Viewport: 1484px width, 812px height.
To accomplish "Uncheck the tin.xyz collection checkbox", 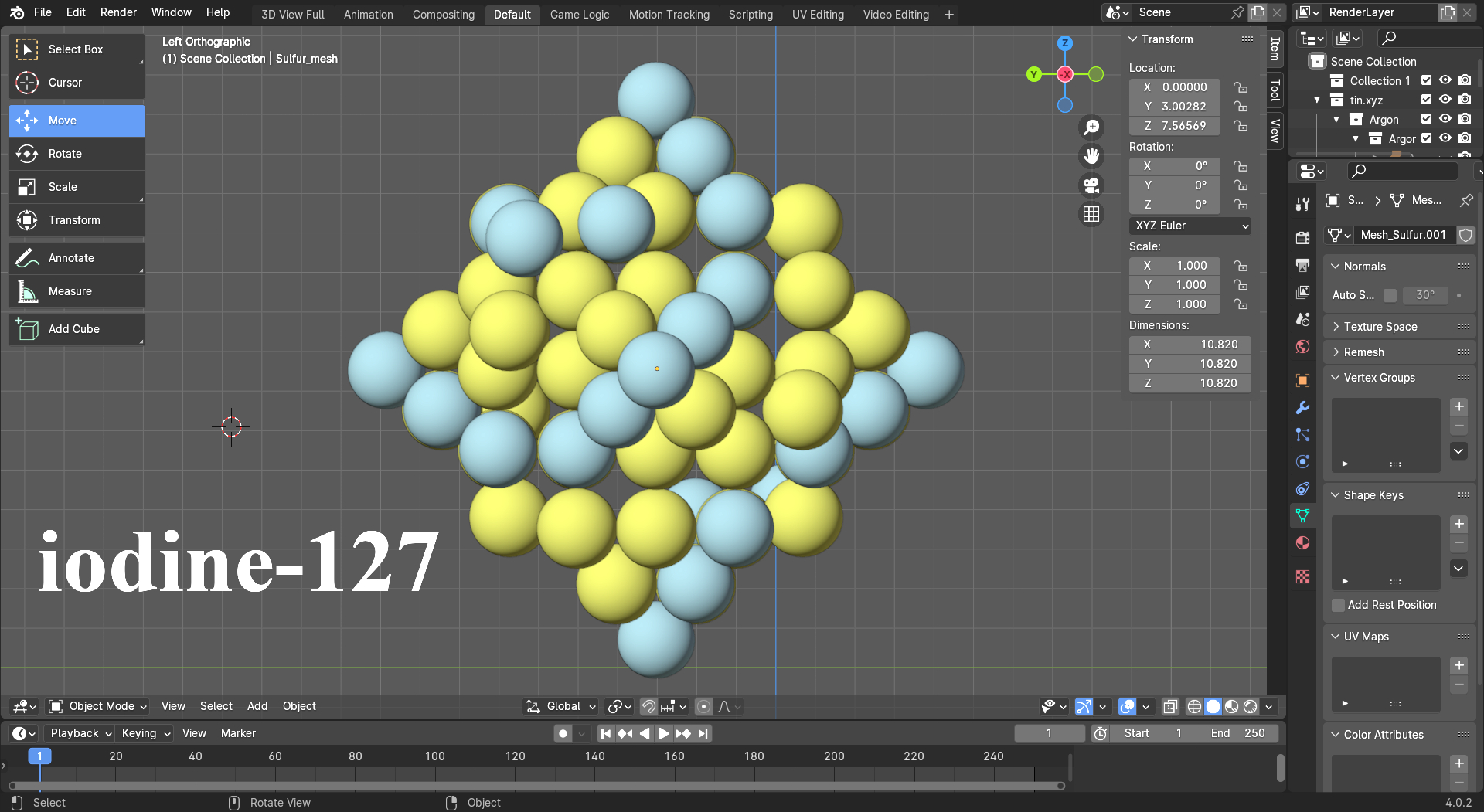I will click(x=1427, y=100).
